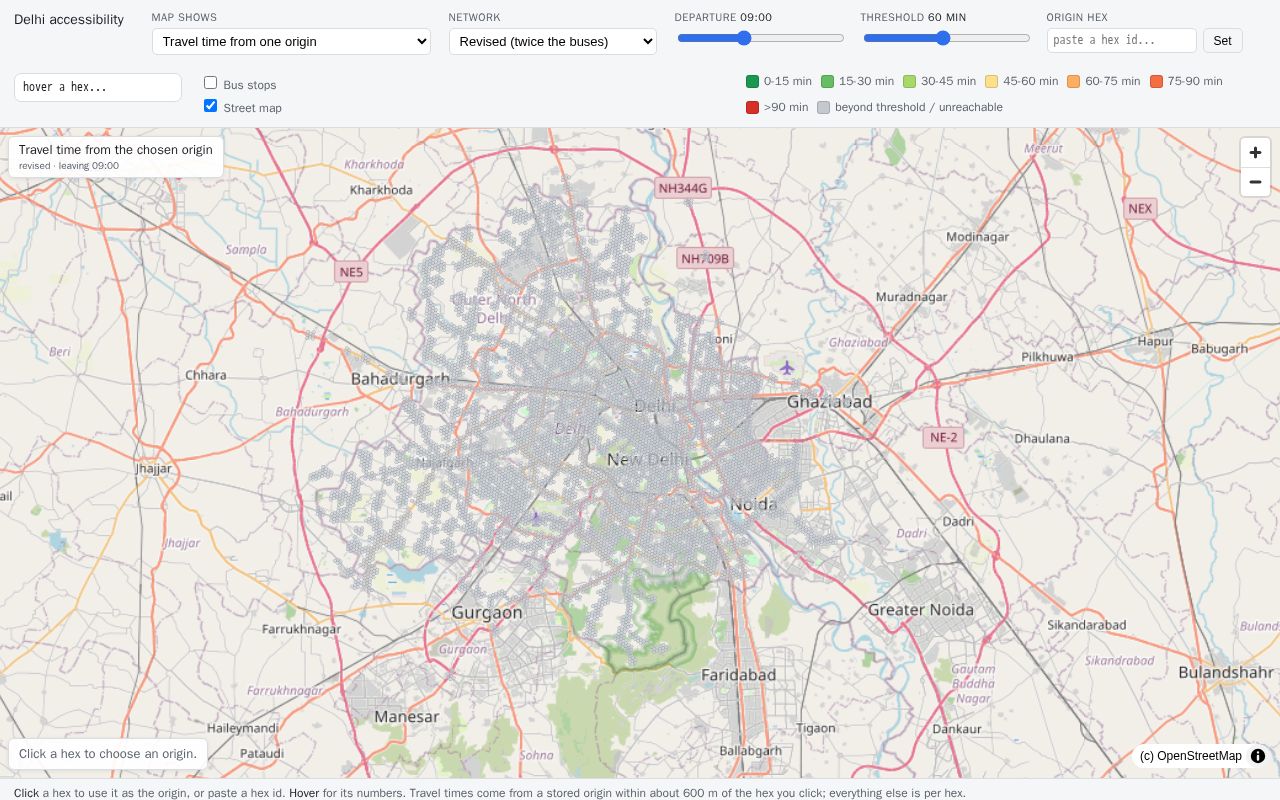Click the Set origin hex button
This screenshot has height=800, width=1280.
[x=1222, y=40]
